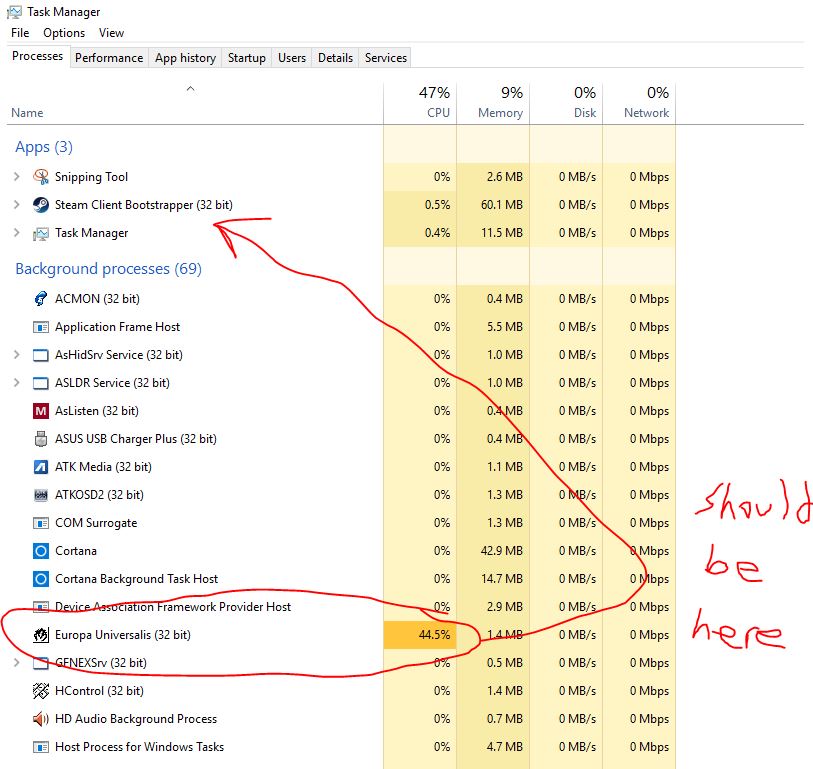This screenshot has width=813, height=769.
Task: Expand the GENEXSrv process entry
Action: click(x=17, y=663)
